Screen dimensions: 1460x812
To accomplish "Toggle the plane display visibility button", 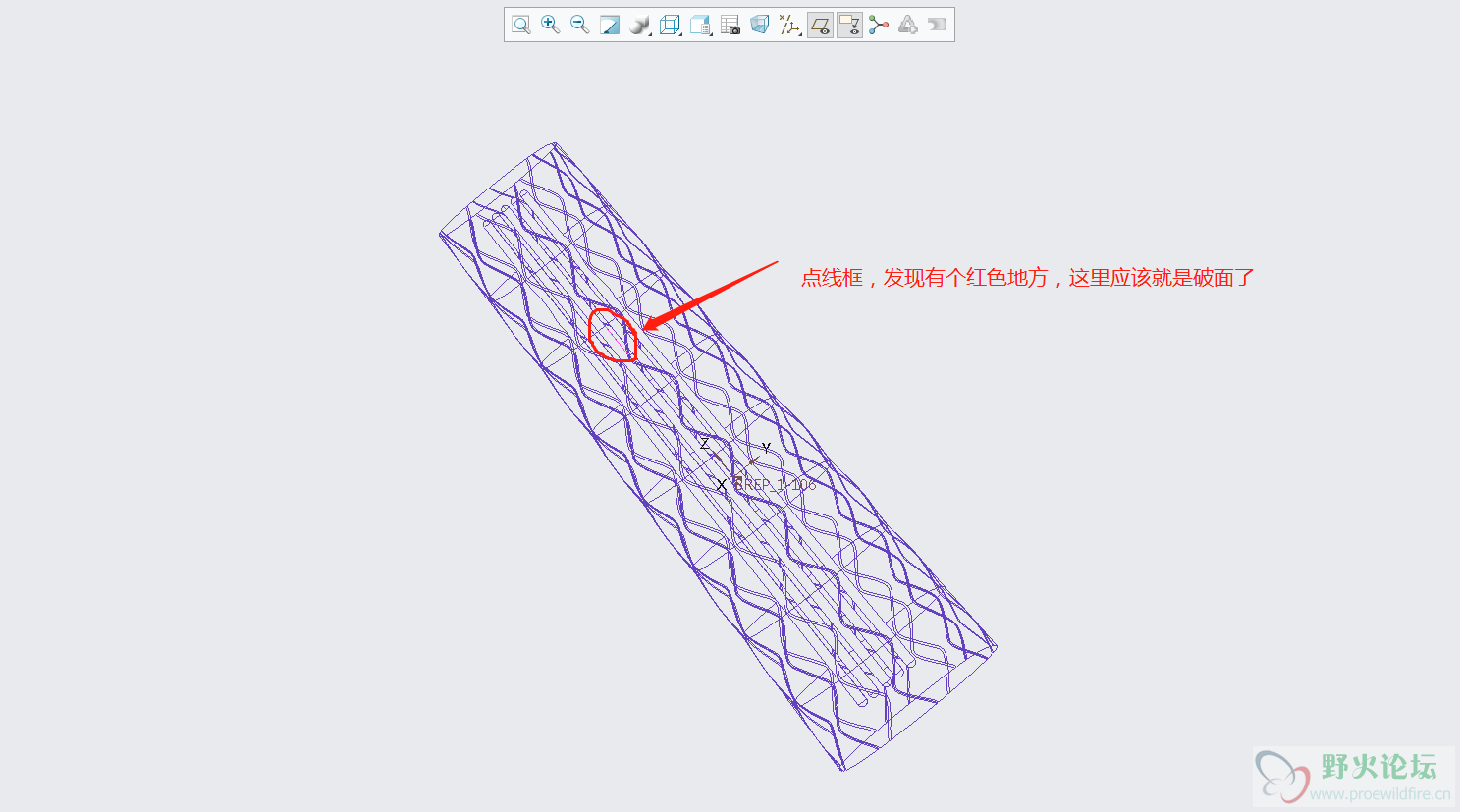I will pyautogui.click(x=820, y=25).
